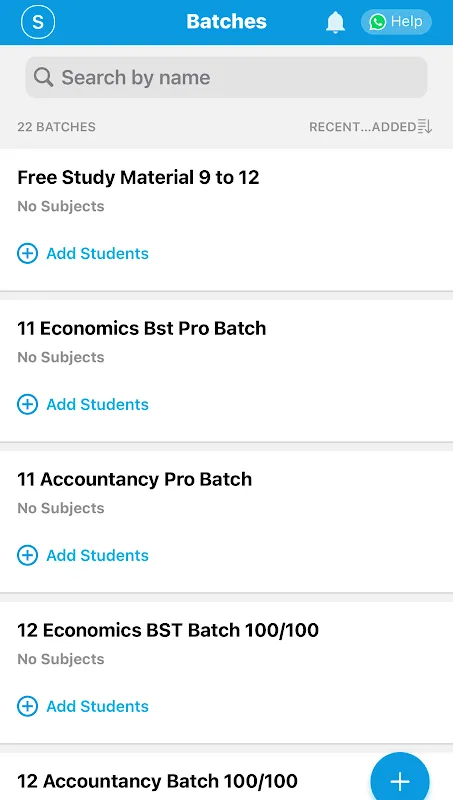Add Students to 11 Economics Bst Pro Batch
The width and height of the screenshot is (453, 800).
tap(83, 404)
